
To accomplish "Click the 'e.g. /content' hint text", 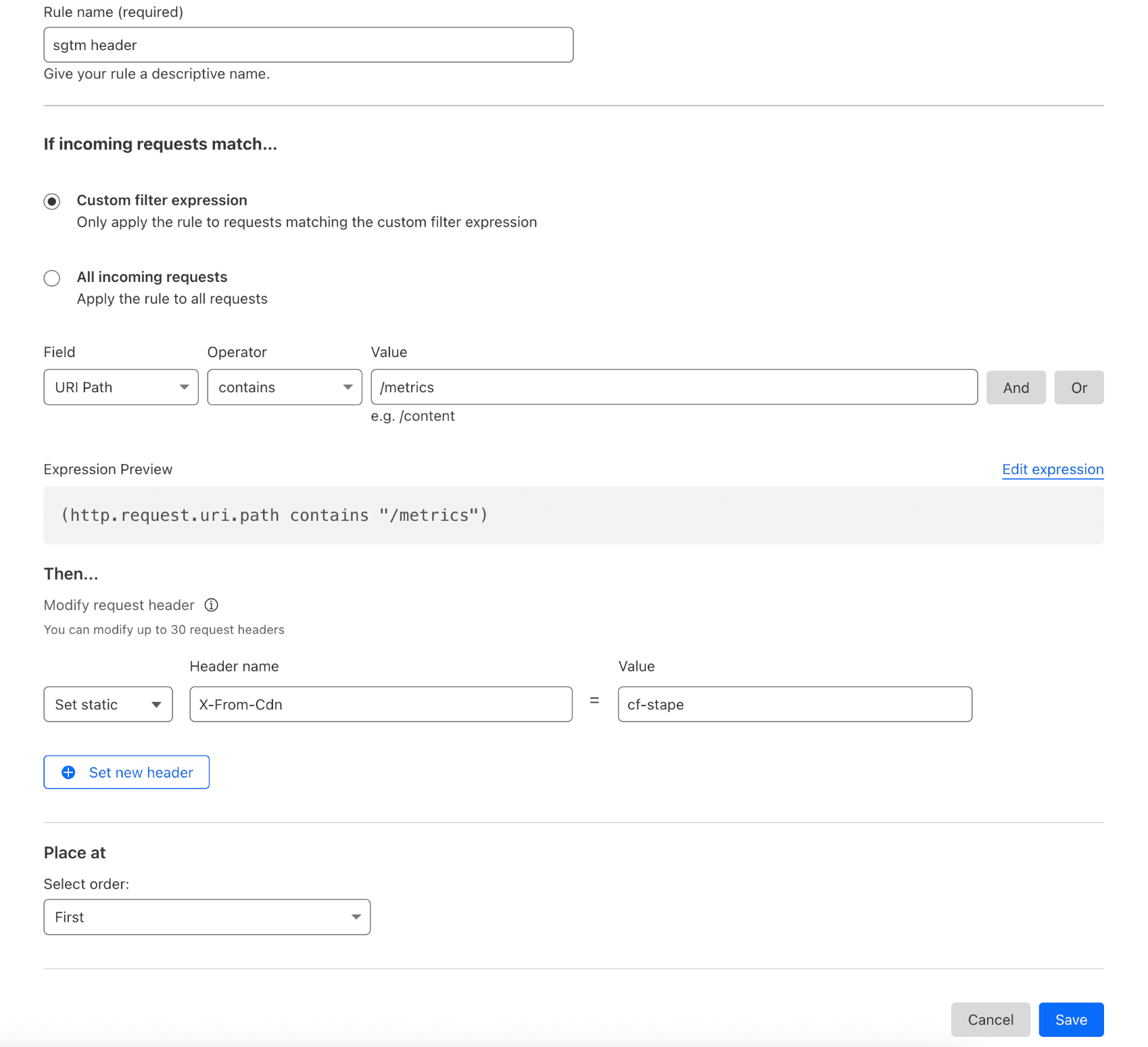I will pos(412,416).
